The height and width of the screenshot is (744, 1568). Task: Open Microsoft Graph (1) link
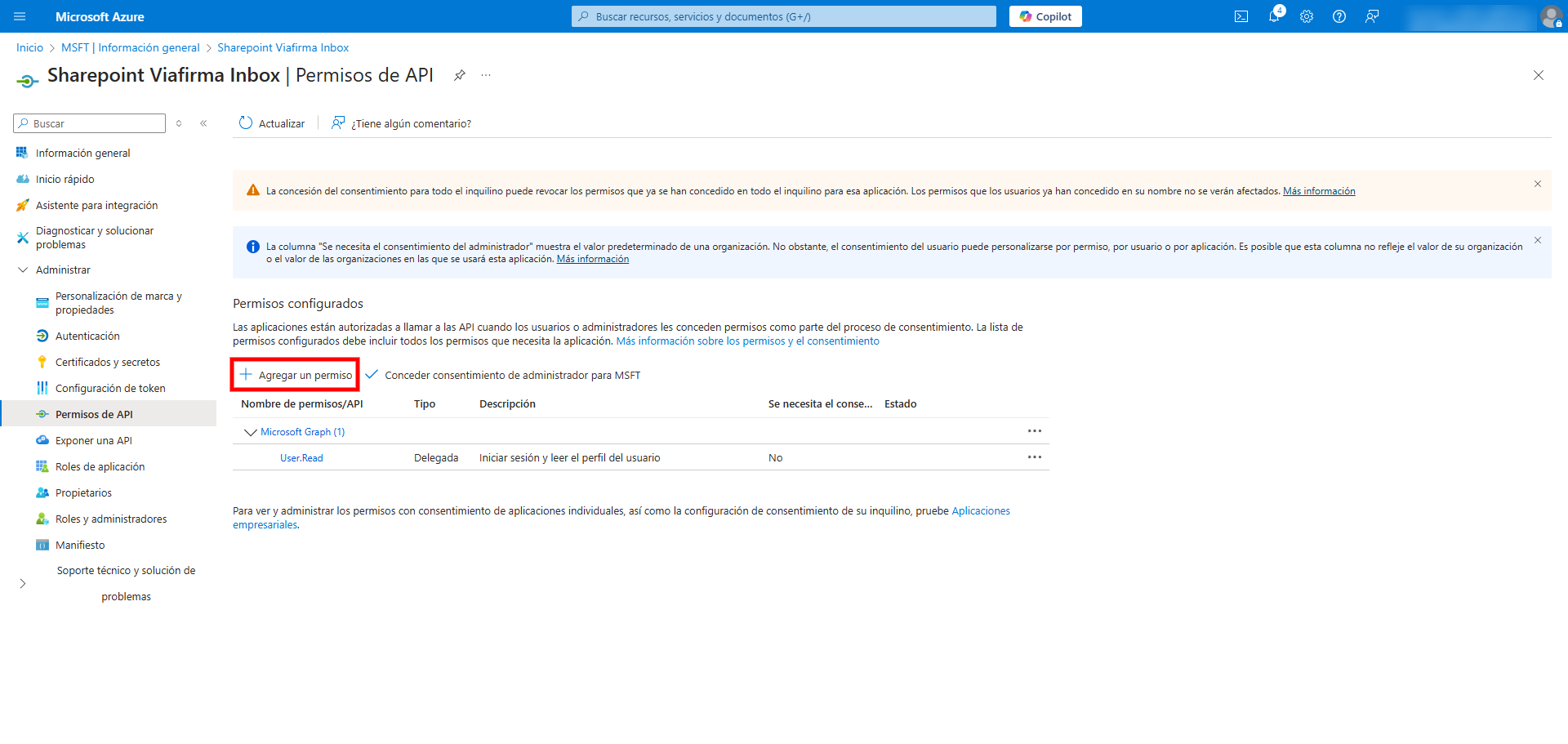tap(303, 432)
